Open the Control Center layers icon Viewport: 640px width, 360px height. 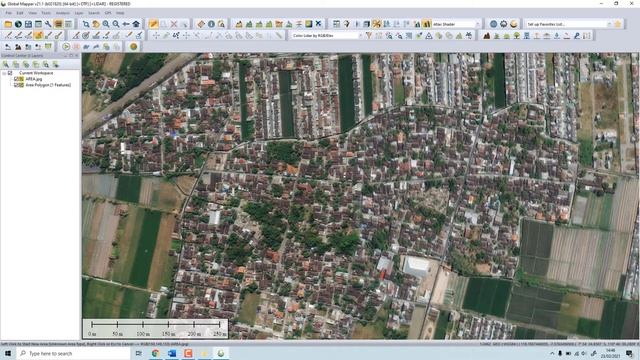58,24
